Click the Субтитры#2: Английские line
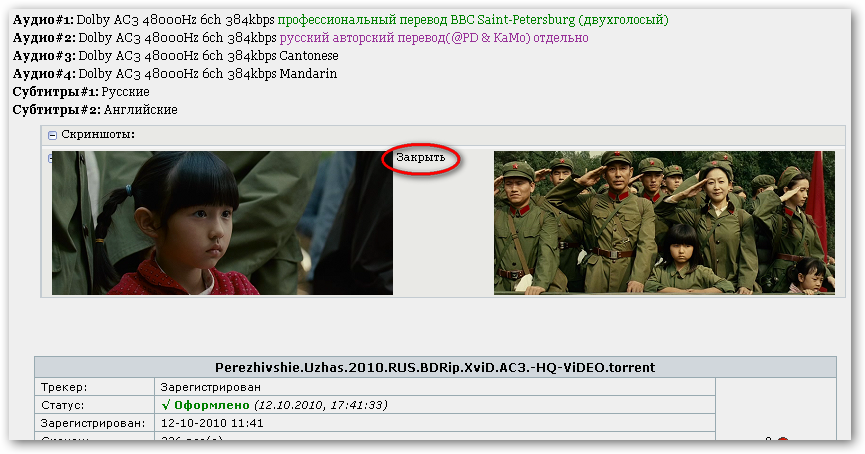This screenshot has width=865, height=454. [95, 109]
